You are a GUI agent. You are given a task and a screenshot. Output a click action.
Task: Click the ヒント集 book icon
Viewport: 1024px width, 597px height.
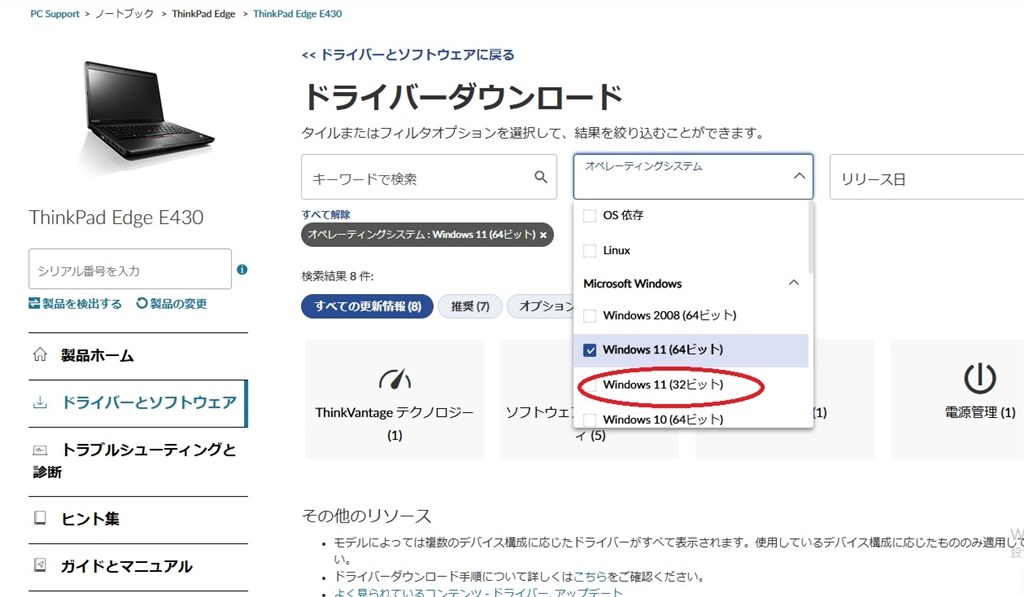tap(40, 518)
